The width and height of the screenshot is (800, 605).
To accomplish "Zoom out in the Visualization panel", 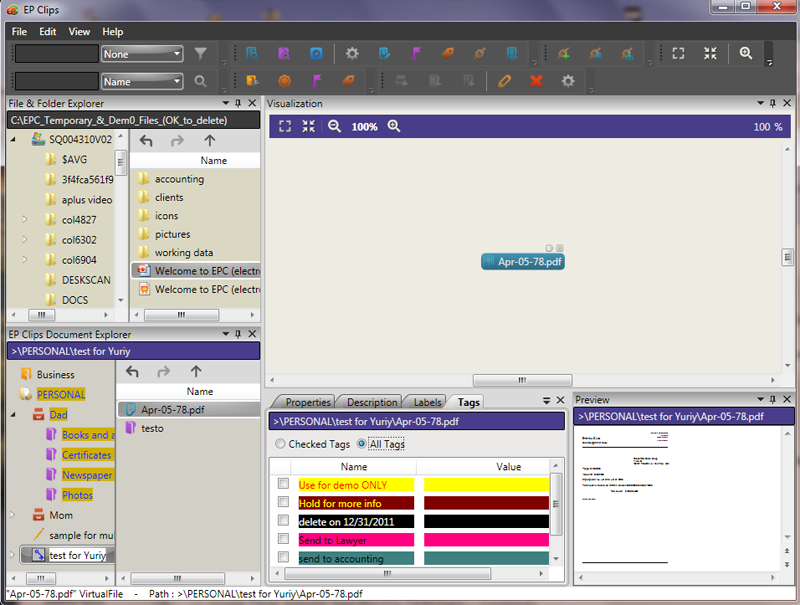I will [x=335, y=127].
